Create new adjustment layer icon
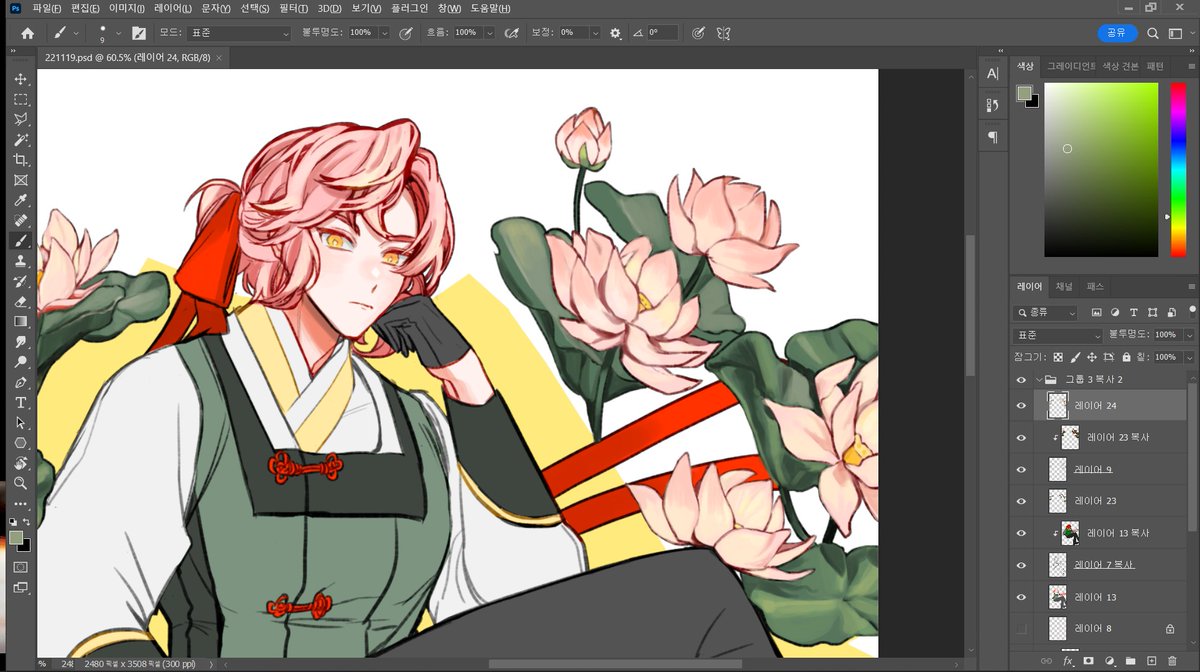1200x672 pixels. pyautogui.click(x=1109, y=661)
